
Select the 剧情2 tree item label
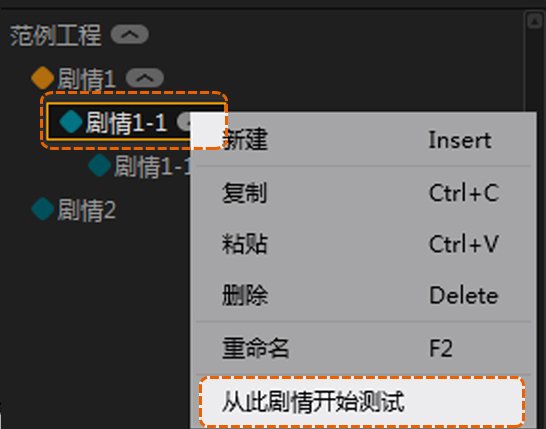[86, 210]
